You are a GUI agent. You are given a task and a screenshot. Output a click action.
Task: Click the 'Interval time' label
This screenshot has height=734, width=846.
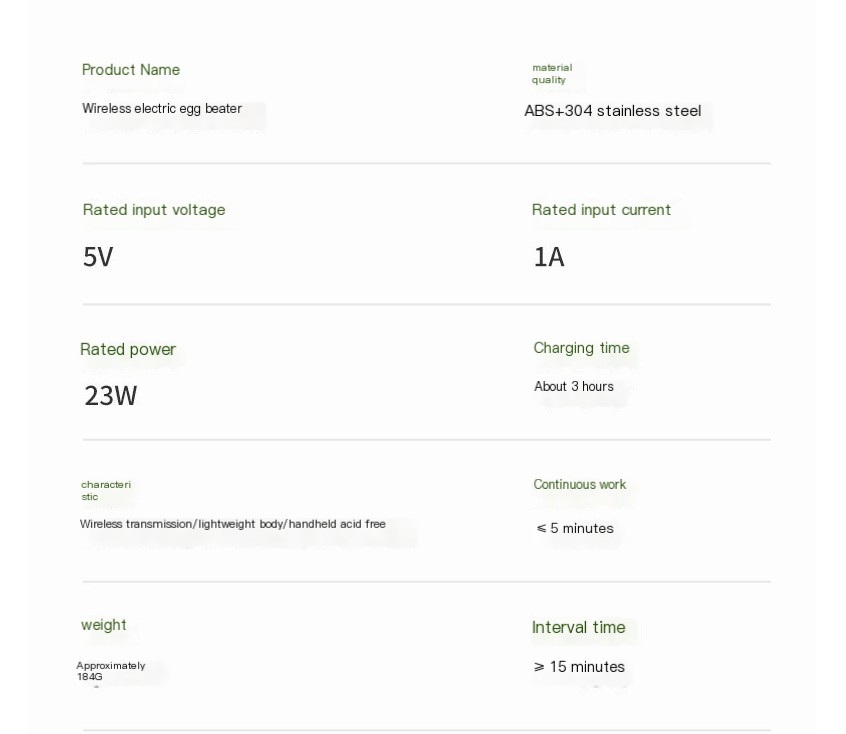(x=578, y=628)
